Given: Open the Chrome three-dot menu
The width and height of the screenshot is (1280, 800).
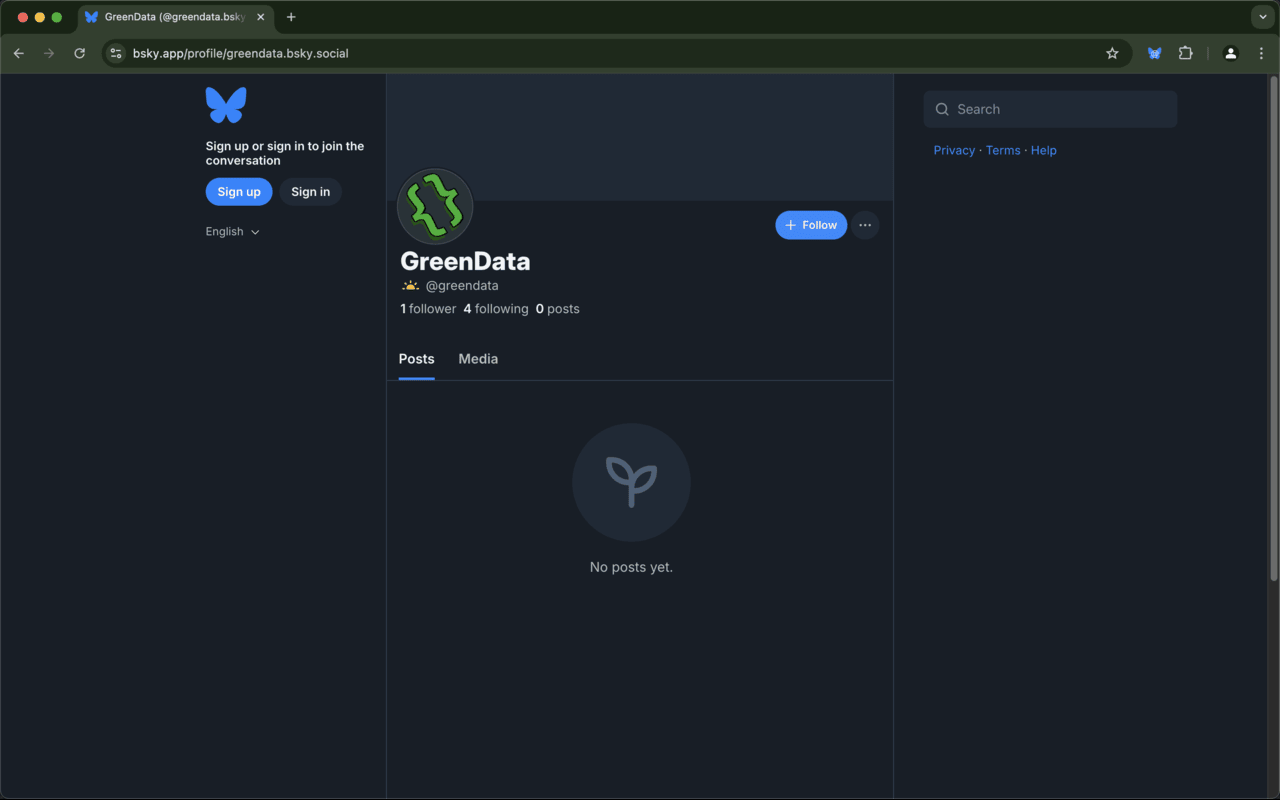Looking at the screenshot, I should coord(1261,53).
